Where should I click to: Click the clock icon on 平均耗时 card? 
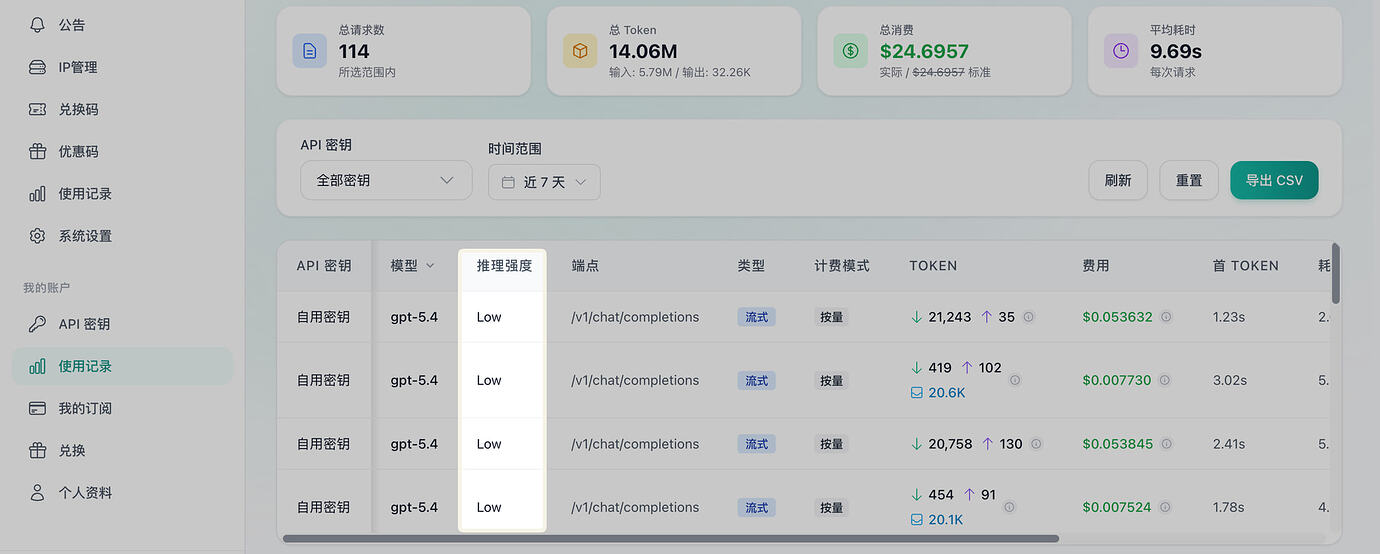(1121, 51)
